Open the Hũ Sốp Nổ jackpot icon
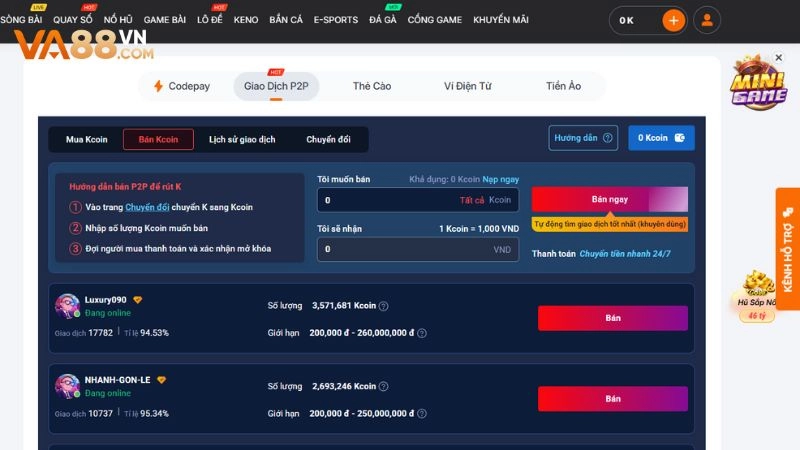This screenshot has height=450, width=800. [757, 296]
